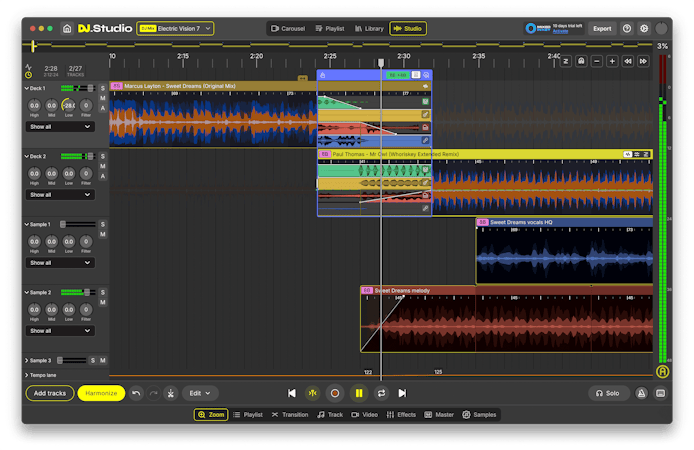Screen dimensions: 694x450
Task: Click Deck 1 Low EQ knob
Action: 69,105
